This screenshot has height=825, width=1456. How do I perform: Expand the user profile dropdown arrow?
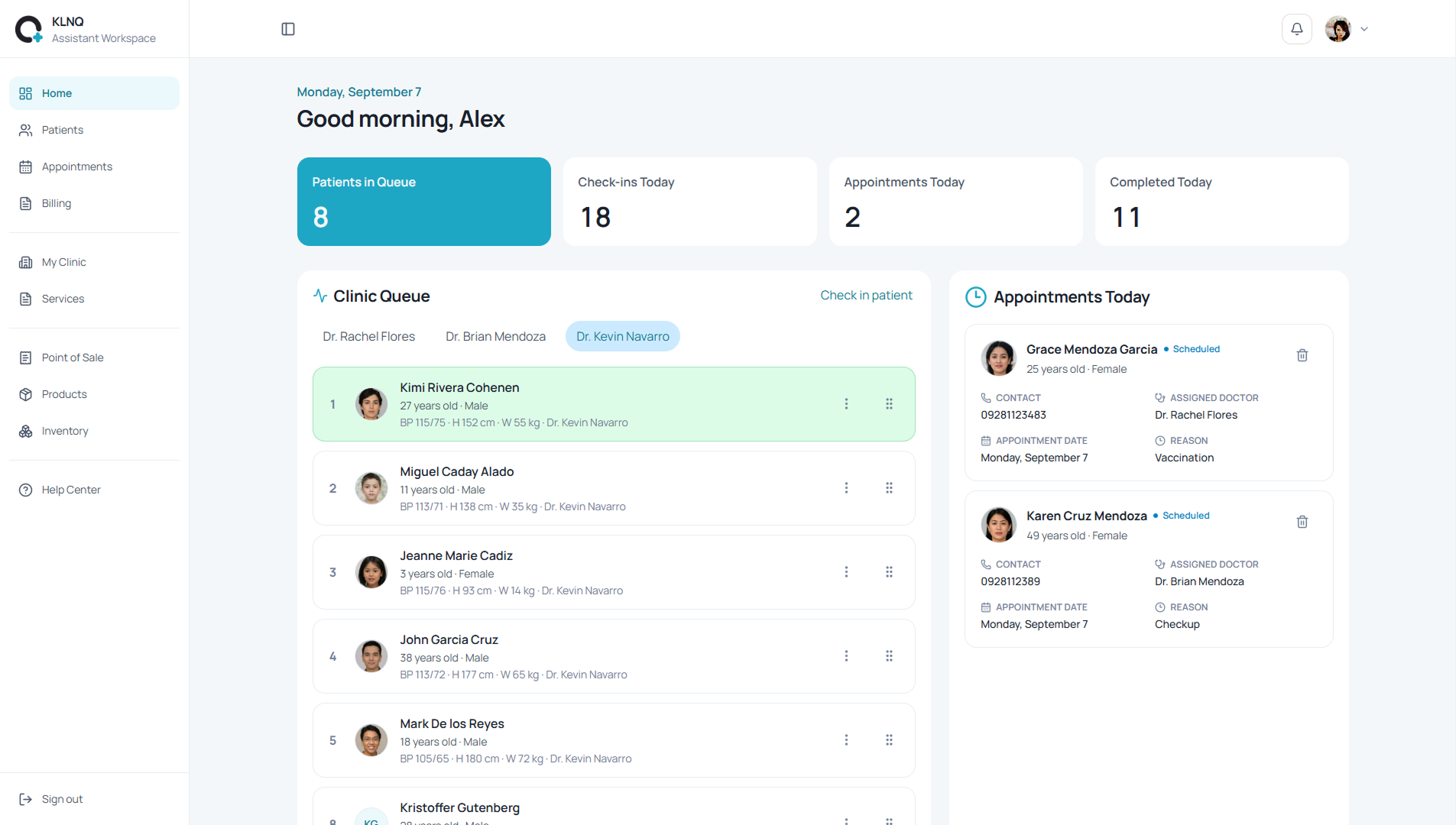(1364, 29)
